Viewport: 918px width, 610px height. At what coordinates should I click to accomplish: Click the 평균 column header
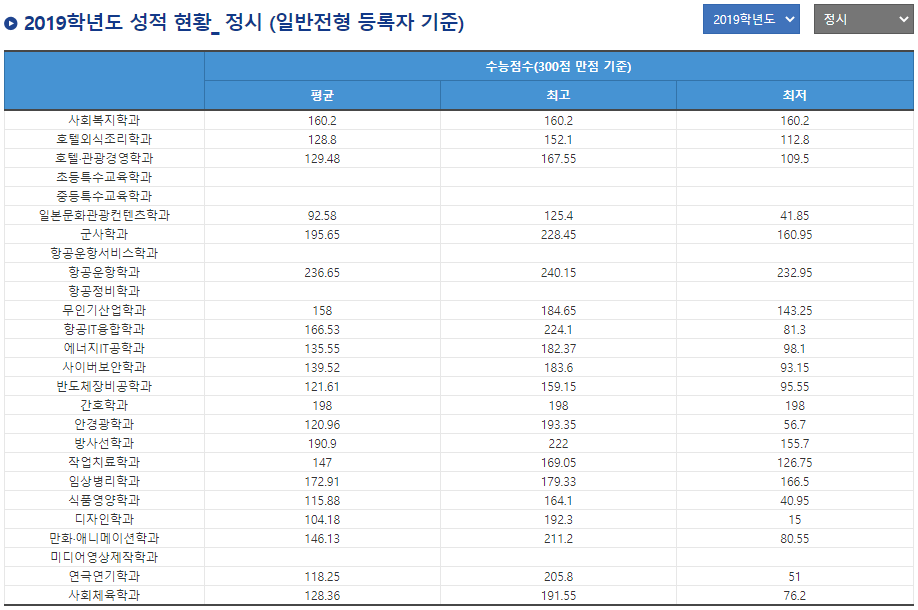pos(322,96)
